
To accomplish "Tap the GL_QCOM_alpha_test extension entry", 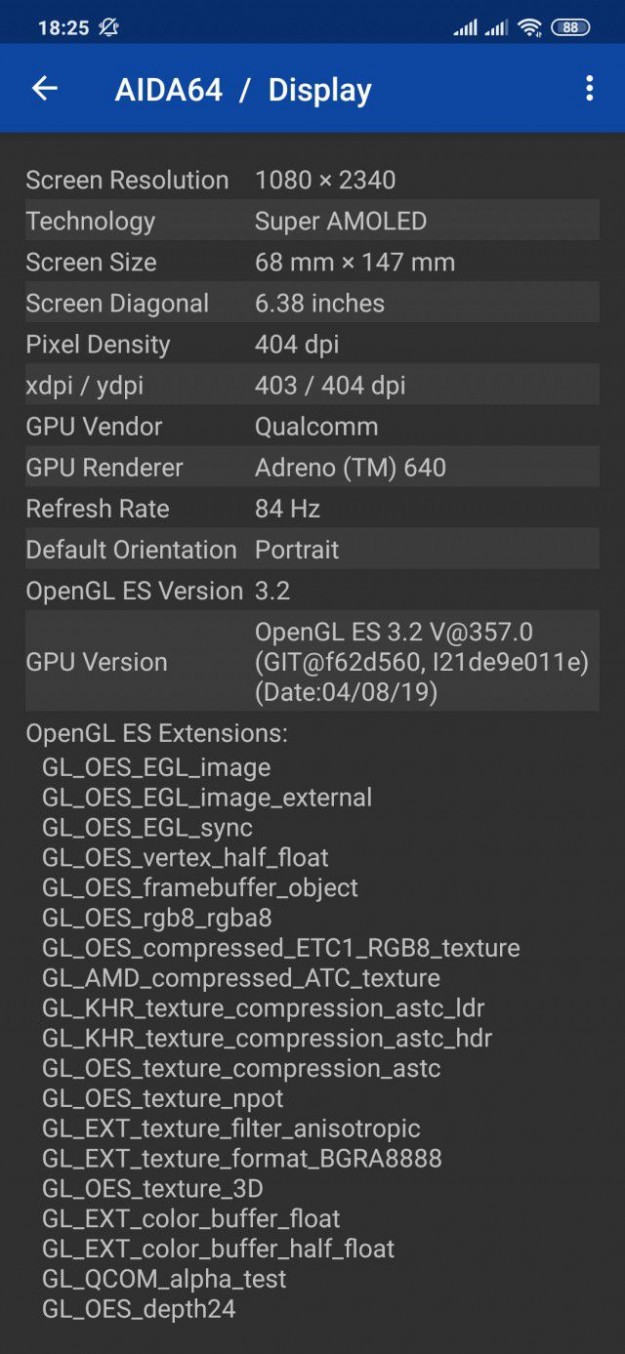I will [164, 1278].
